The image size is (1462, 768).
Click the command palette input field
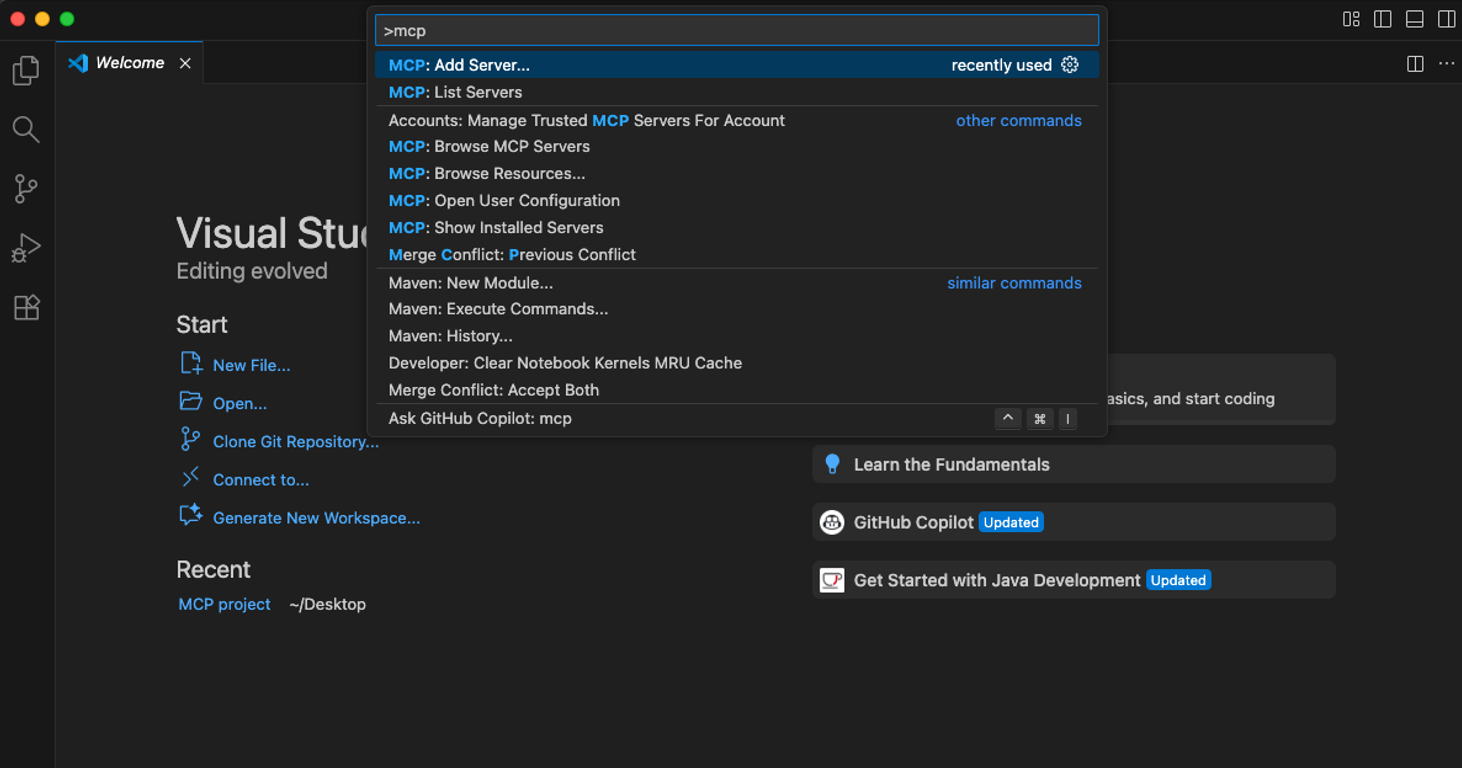[736, 31]
